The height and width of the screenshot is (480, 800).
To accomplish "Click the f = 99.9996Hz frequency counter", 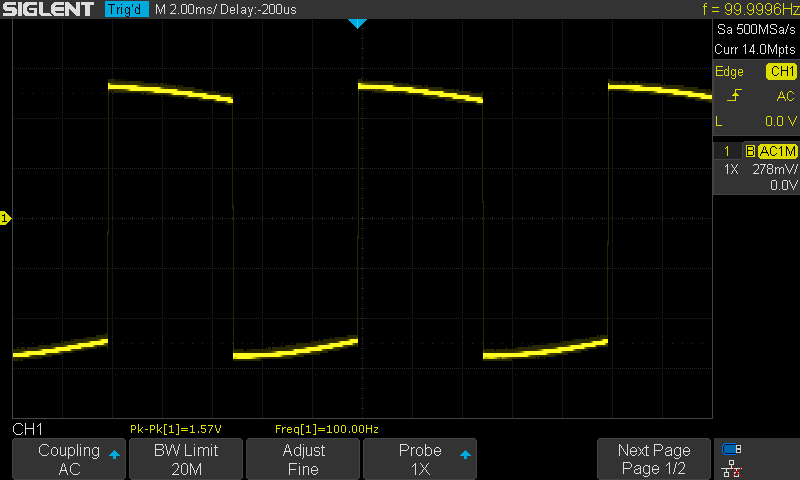I will click(x=751, y=9).
